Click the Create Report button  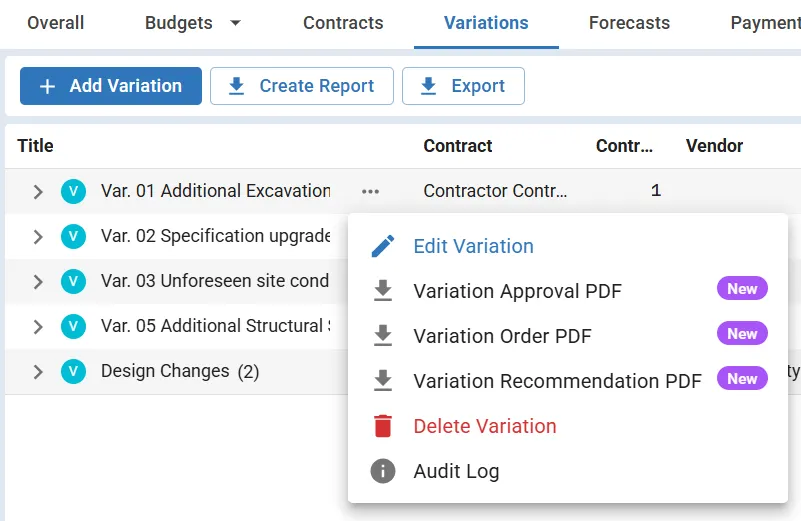pos(301,86)
